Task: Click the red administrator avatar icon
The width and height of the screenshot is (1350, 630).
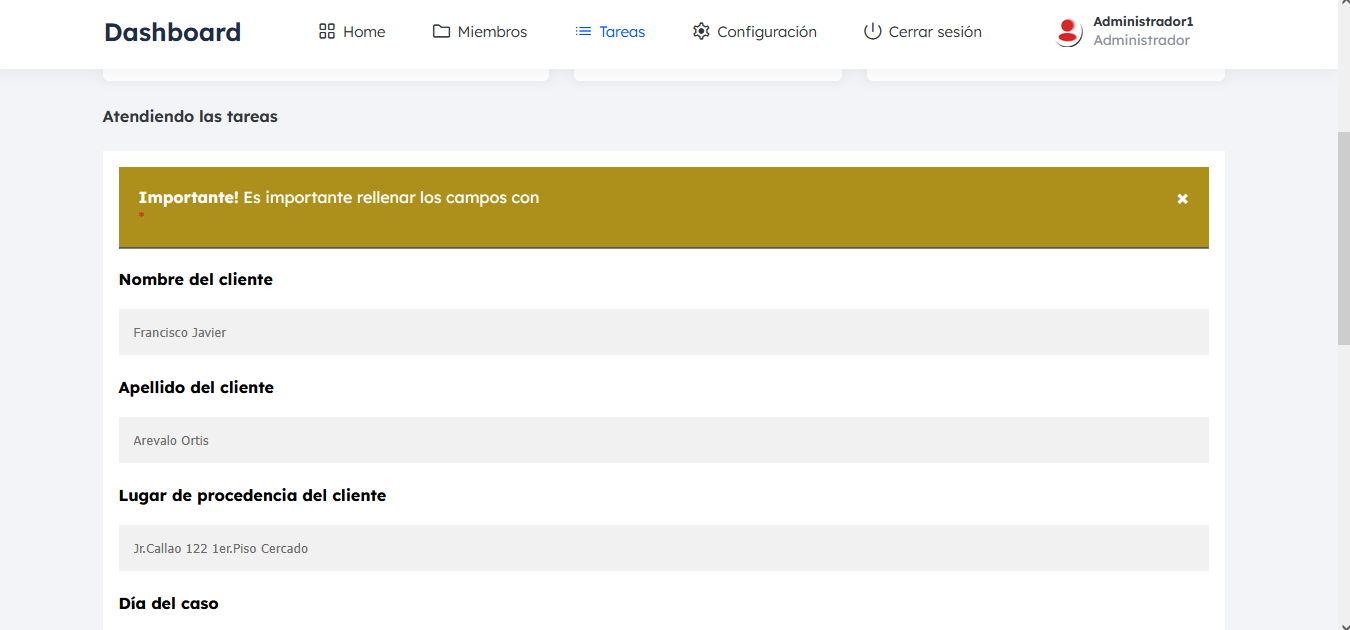Action: coord(1069,32)
